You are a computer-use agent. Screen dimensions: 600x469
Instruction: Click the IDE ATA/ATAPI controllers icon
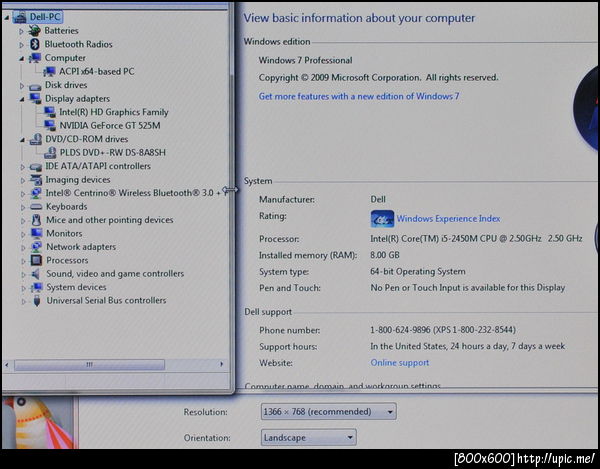tap(36, 167)
